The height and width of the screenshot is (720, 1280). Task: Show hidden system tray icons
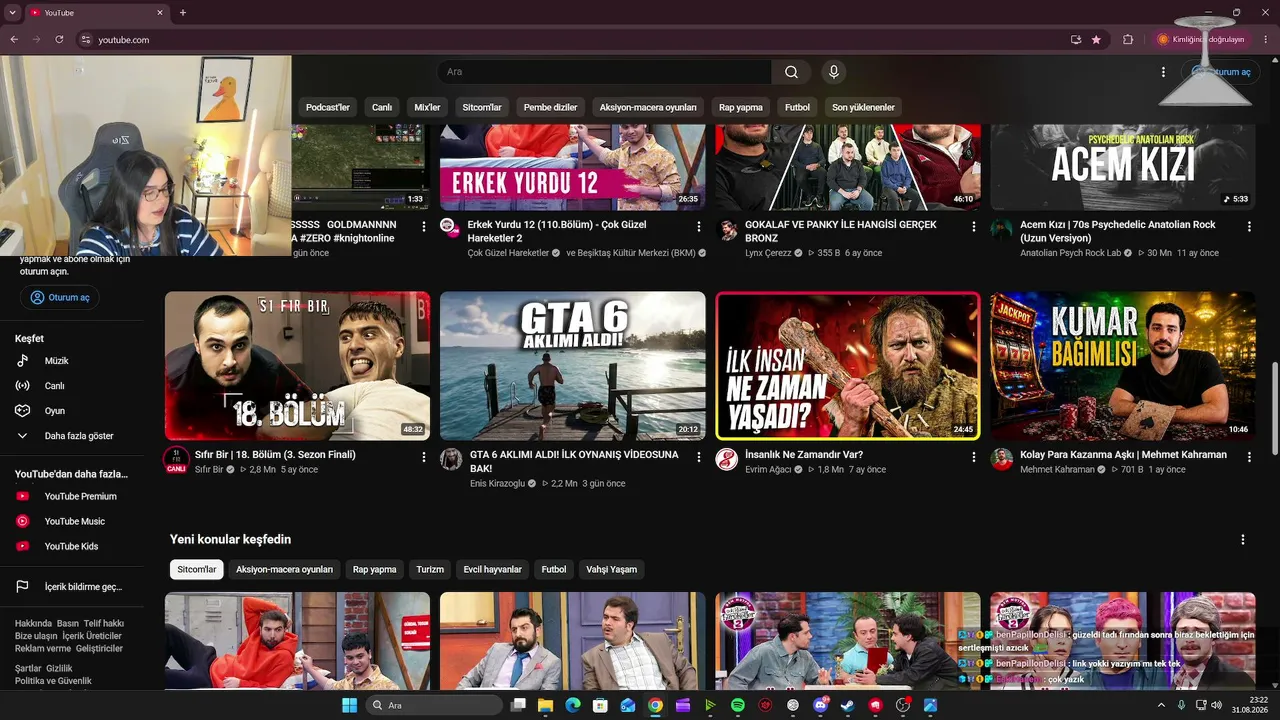(1161, 705)
